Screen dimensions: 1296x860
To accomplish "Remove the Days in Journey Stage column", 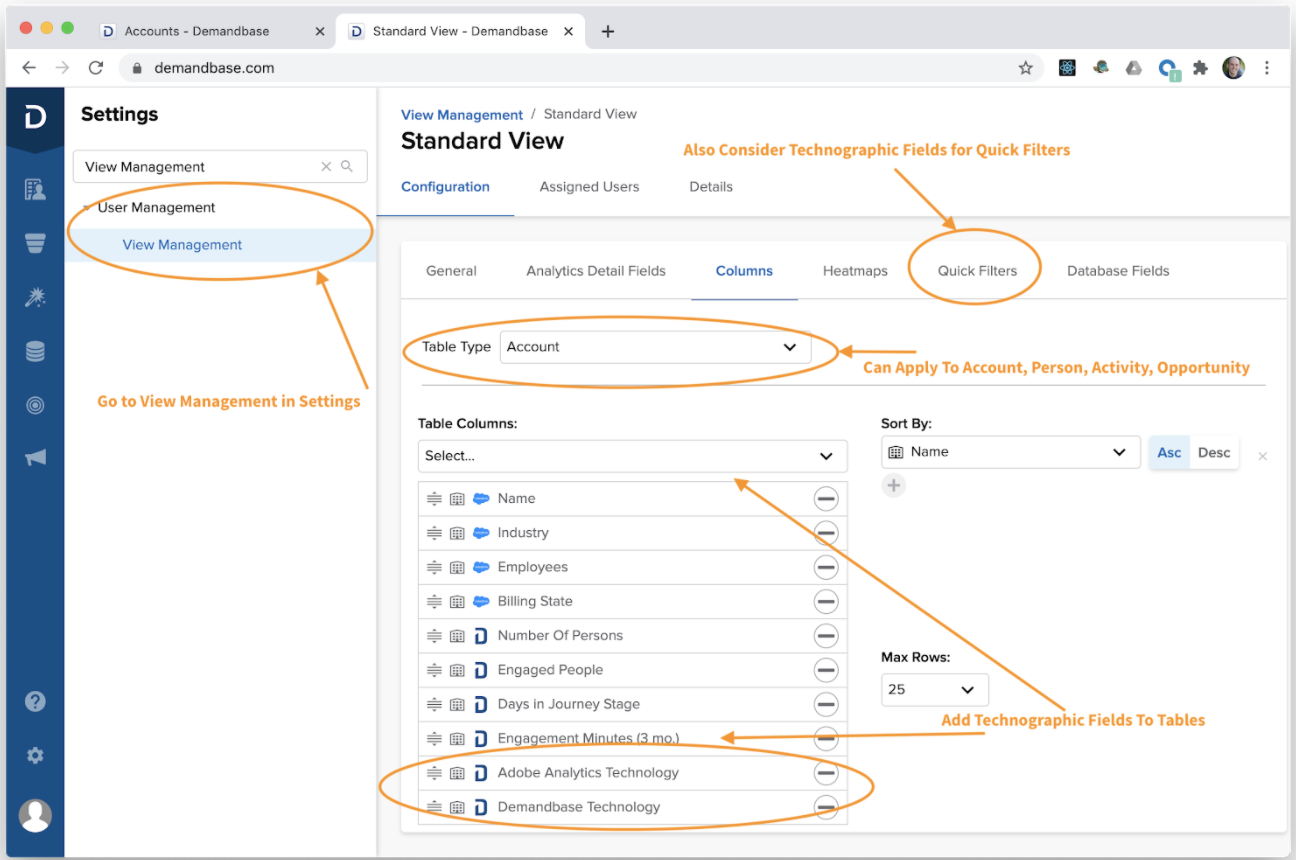I will pyautogui.click(x=826, y=704).
